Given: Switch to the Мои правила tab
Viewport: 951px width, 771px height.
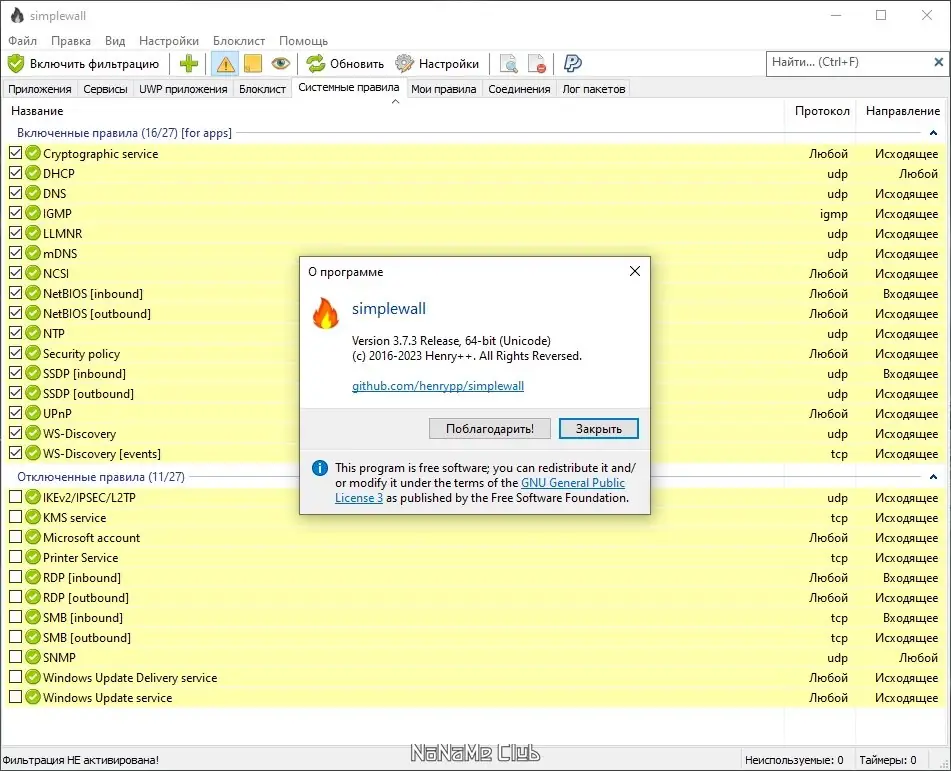Looking at the screenshot, I should click(443, 89).
